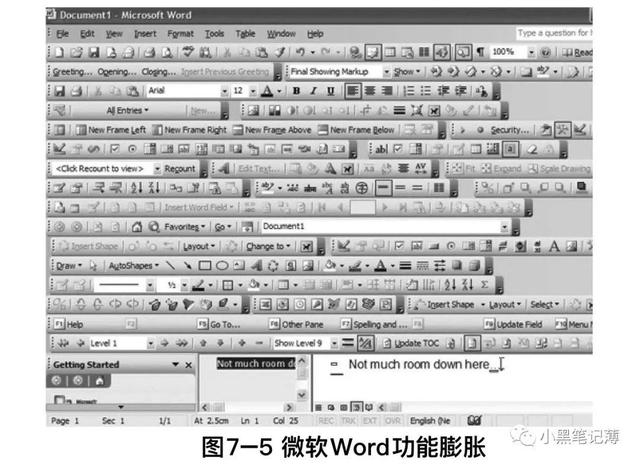Screen dimensions: 640x465
Task: Click the Bold formatting icon
Action: [x=297, y=91]
